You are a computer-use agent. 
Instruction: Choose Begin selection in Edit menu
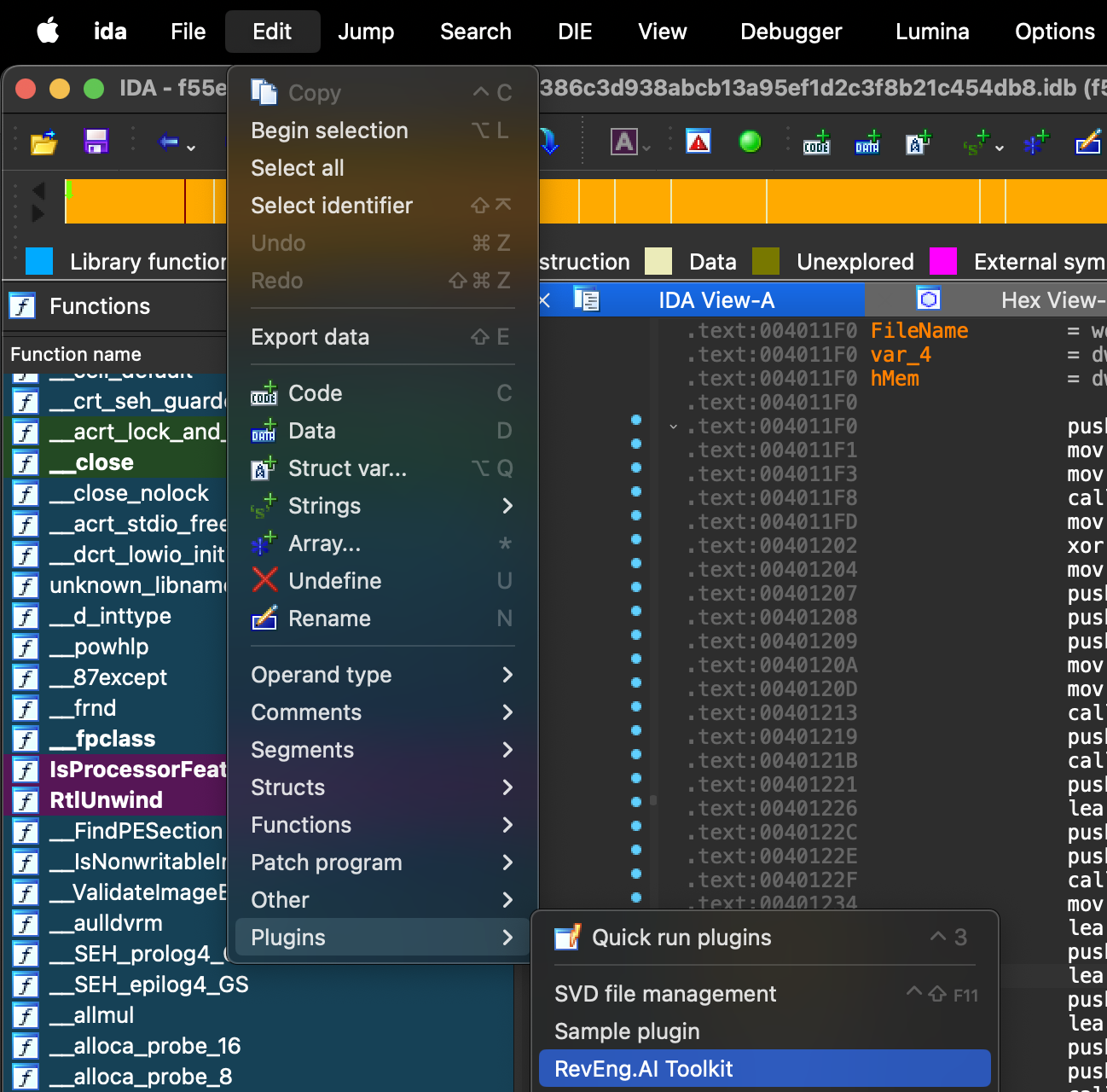click(x=383, y=131)
